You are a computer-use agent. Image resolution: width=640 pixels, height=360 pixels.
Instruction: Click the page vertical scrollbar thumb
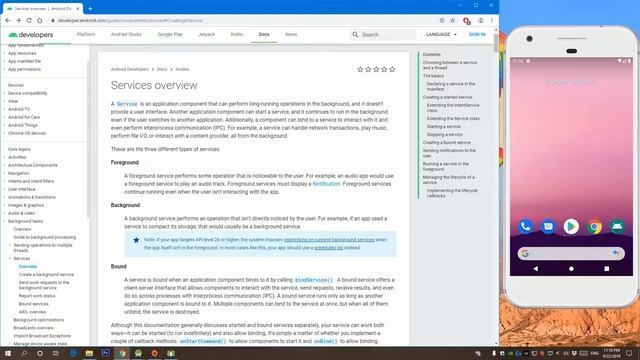pyautogui.click(x=496, y=44)
